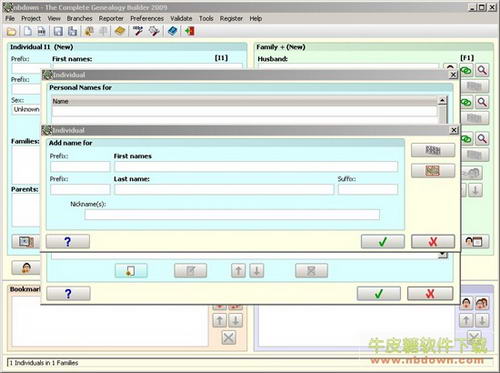Click the names list scroll down arrow
Screen dimensions: 500x373
442,255
